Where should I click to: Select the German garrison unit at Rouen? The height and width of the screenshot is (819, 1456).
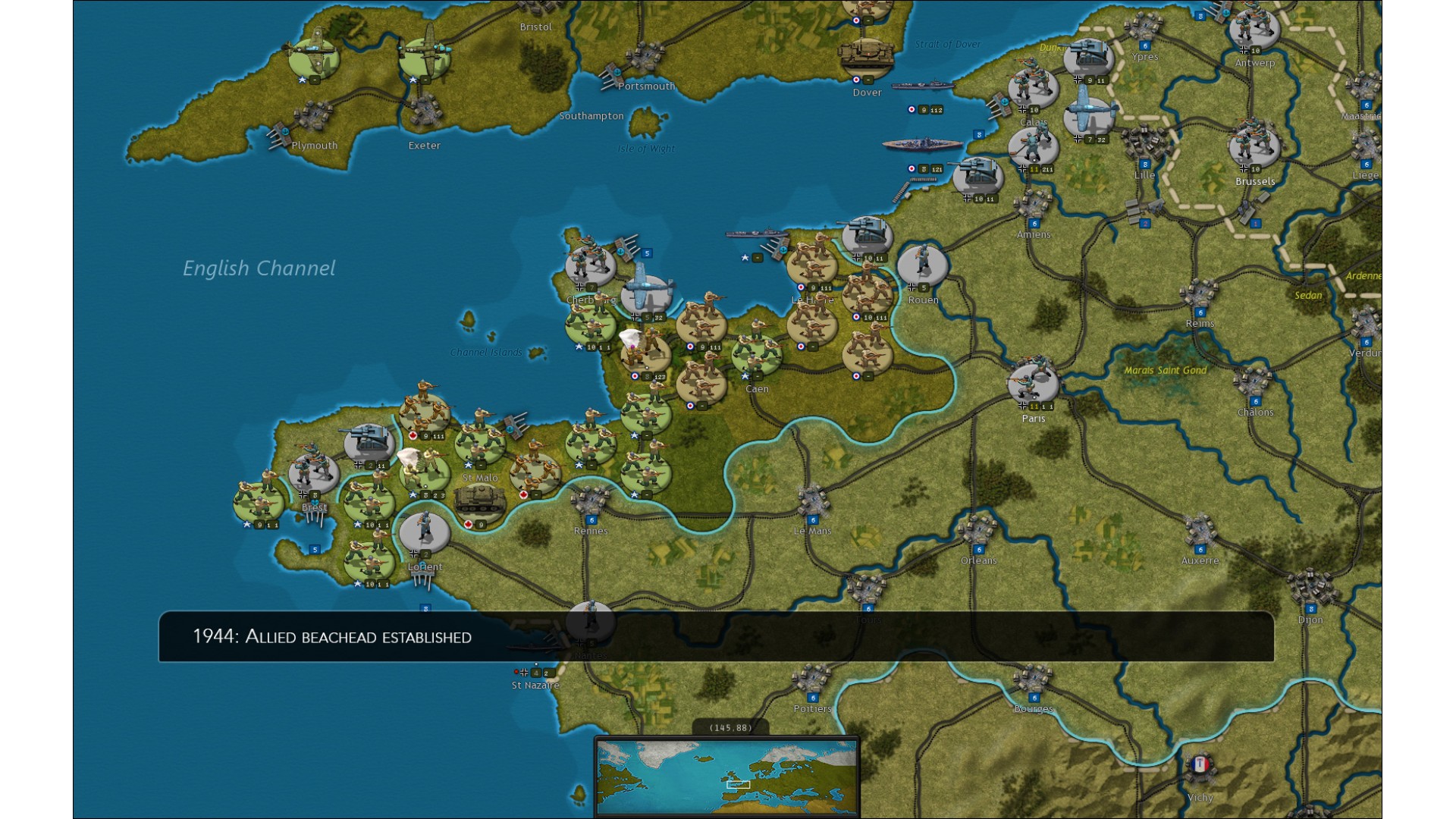coord(922,265)
